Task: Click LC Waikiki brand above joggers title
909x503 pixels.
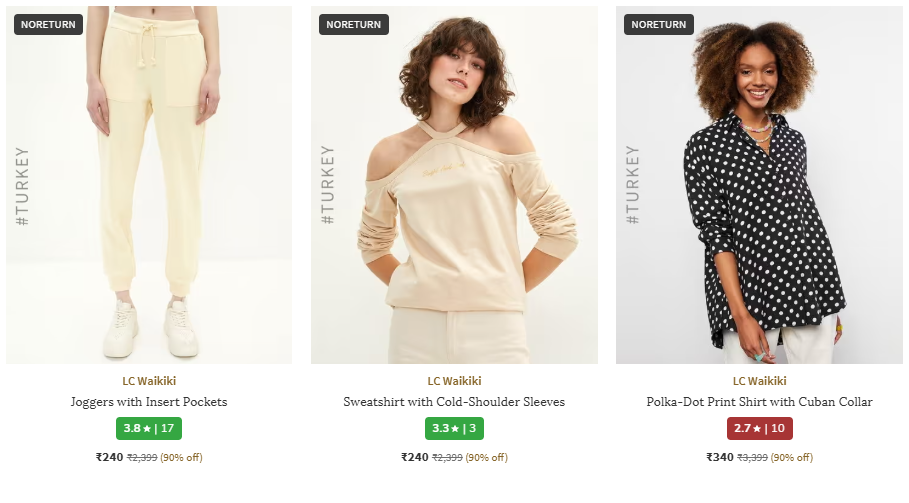Action: click(x=149, y=381)
